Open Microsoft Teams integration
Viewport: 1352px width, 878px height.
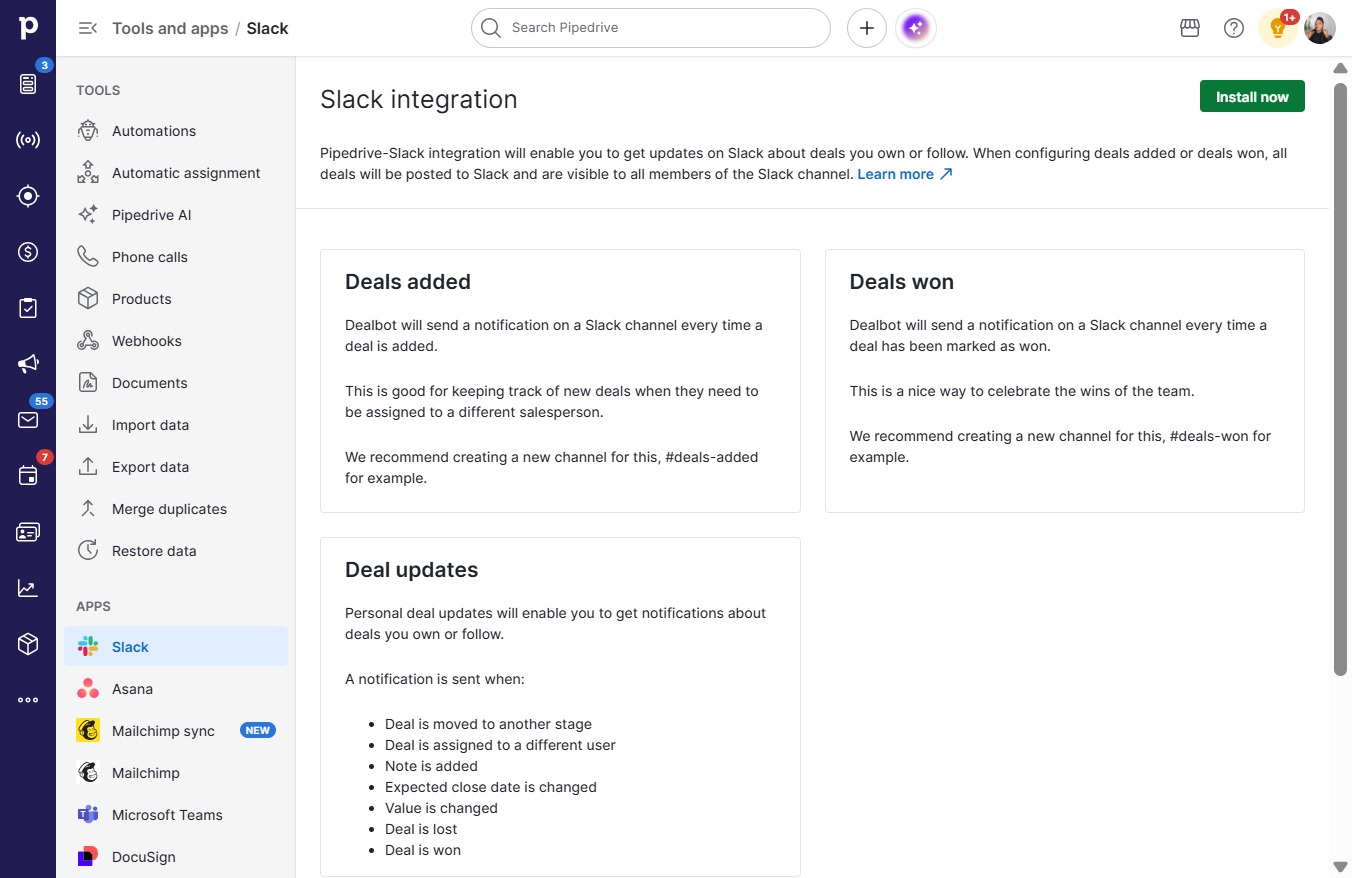click(x=176, y=815)
